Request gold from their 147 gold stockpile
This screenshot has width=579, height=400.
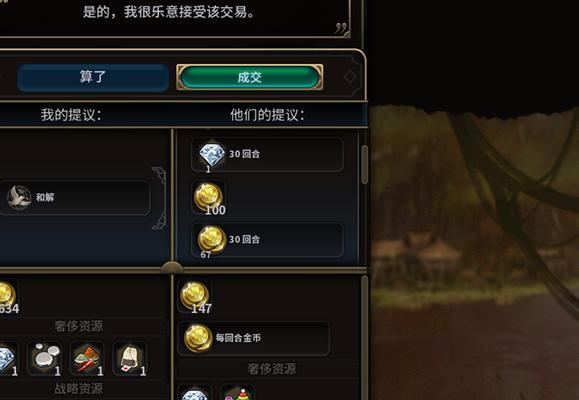pyautogui.click(x=195, y=297)
